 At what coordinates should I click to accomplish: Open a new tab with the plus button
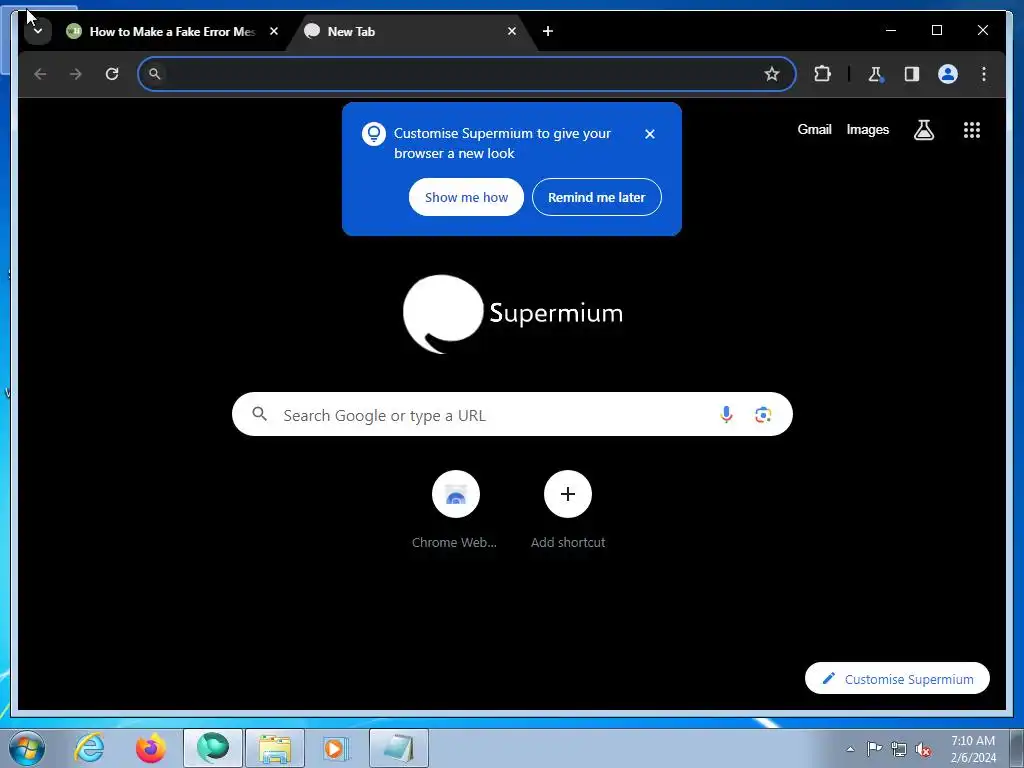click(548, 31)
